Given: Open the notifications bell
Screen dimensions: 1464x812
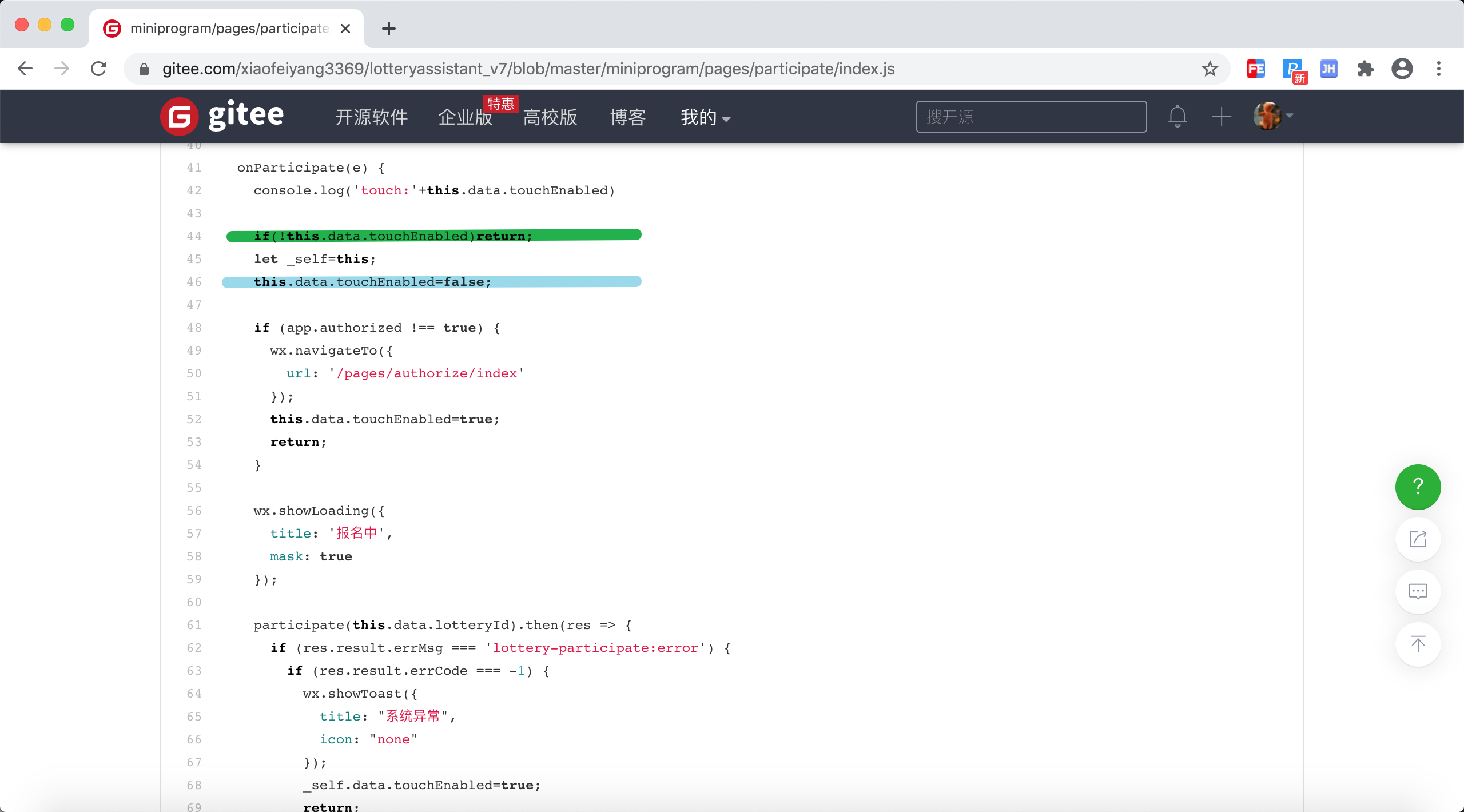Looking at the screenshot, I should [1177, 117].
